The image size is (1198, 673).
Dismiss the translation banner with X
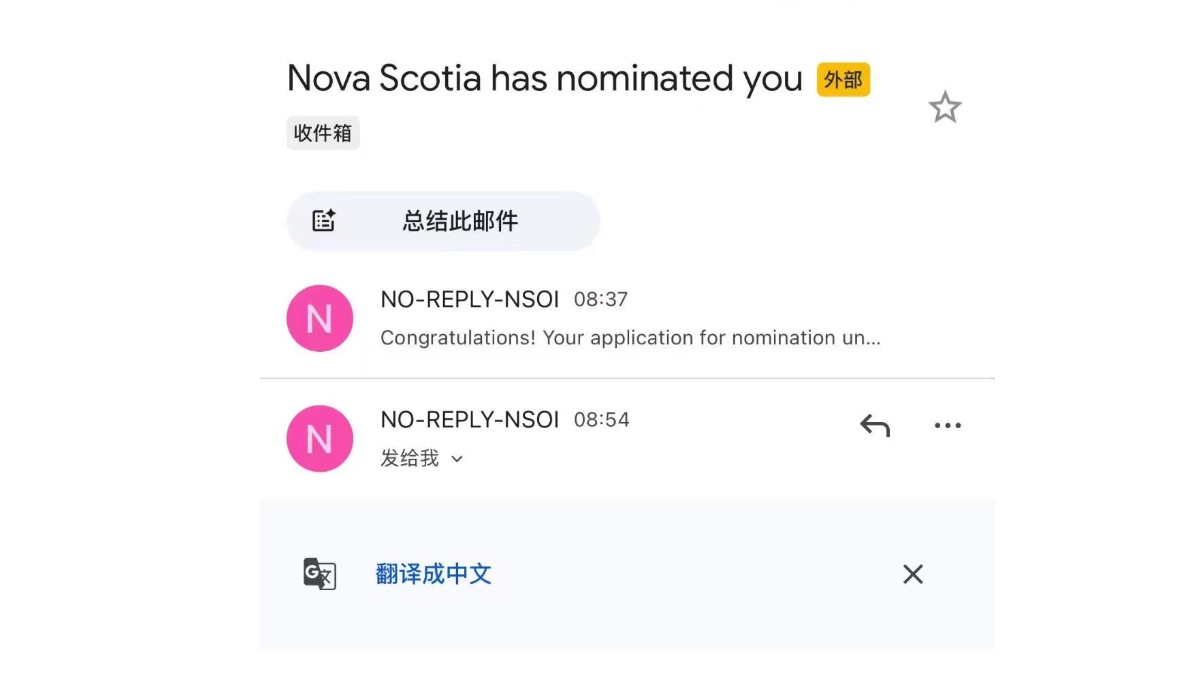point(912,574)
